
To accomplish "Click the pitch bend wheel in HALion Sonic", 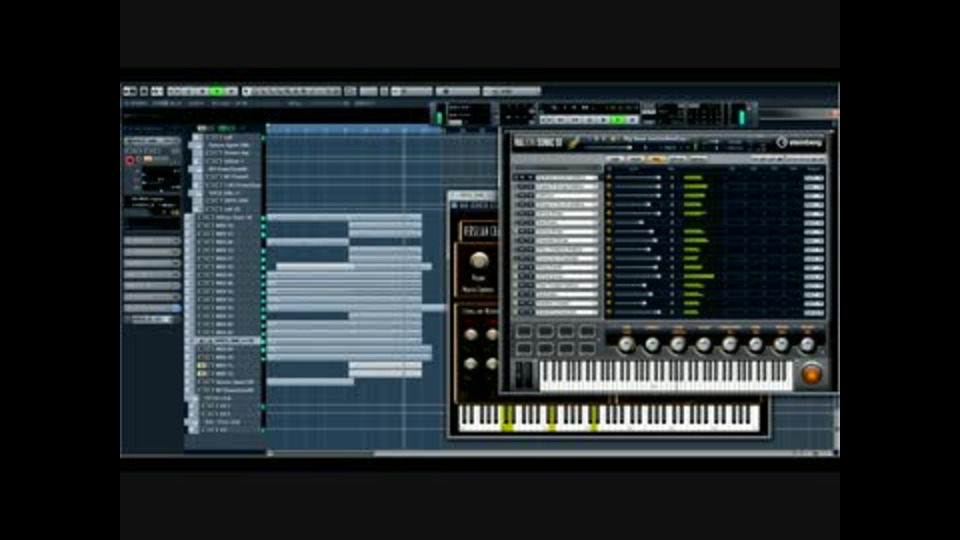I will click(520, 375).
